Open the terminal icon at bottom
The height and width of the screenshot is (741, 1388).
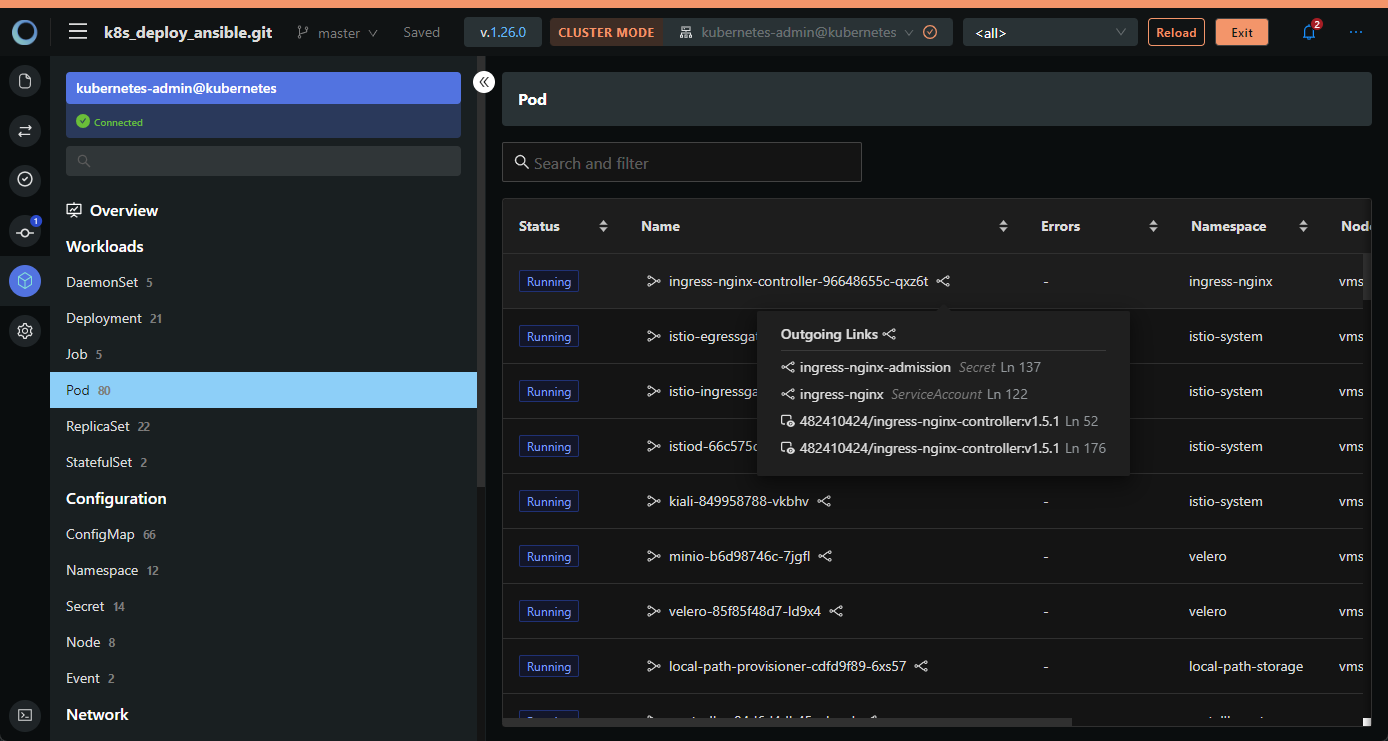[25, 715]
